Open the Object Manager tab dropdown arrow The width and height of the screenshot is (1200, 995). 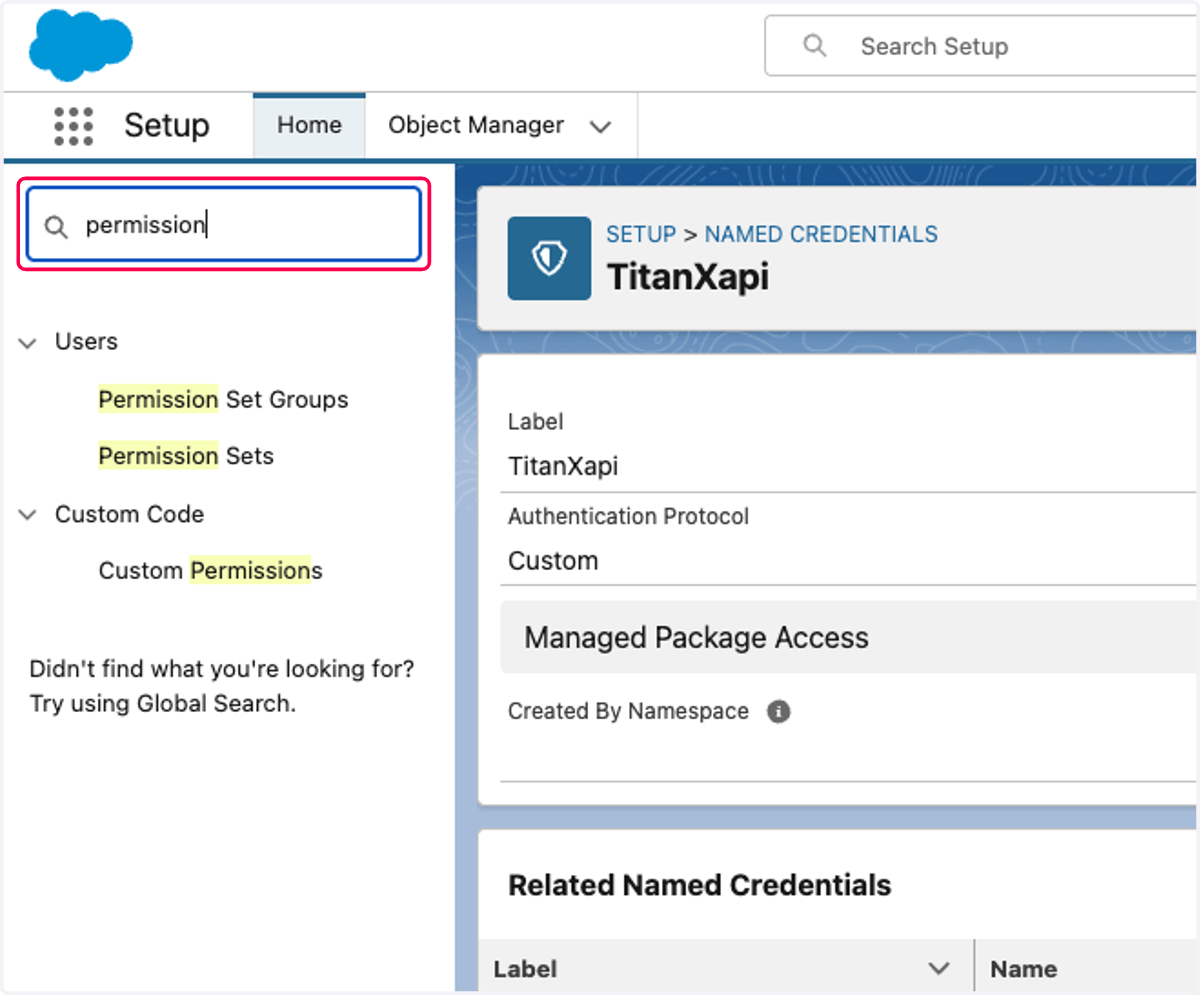click(x=600, y=127)
